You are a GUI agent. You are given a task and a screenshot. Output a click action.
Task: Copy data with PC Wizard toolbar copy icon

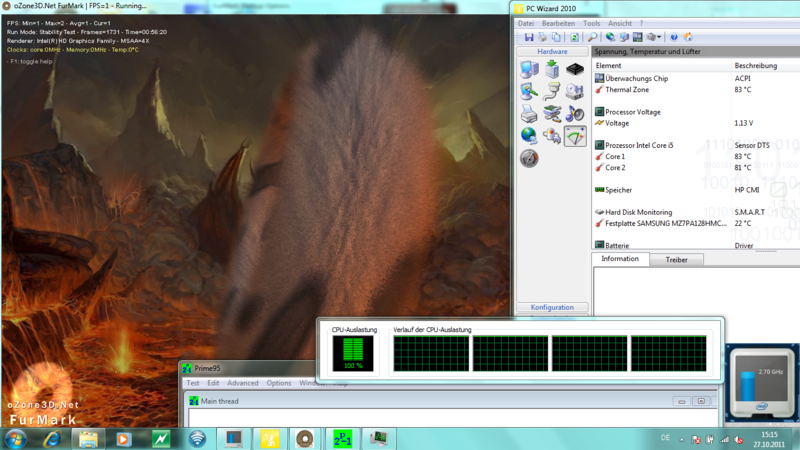pos(556,37)
